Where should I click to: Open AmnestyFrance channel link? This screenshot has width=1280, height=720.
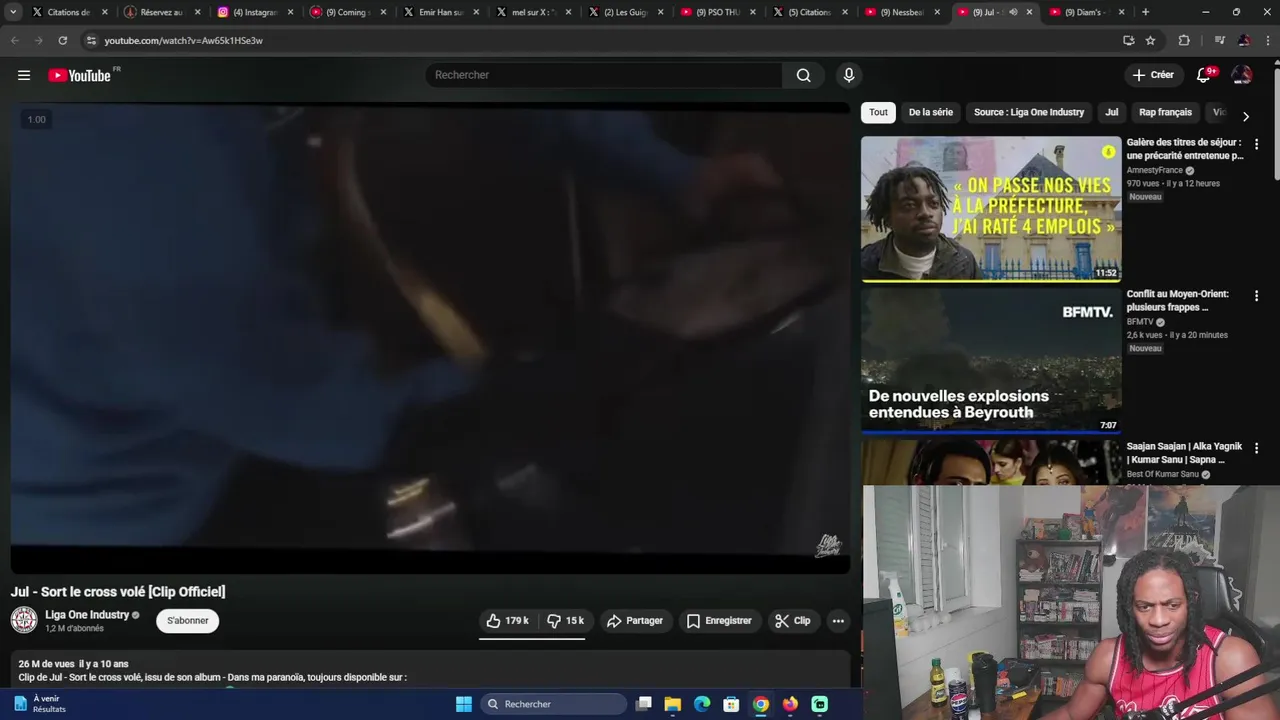(1154, 170)
